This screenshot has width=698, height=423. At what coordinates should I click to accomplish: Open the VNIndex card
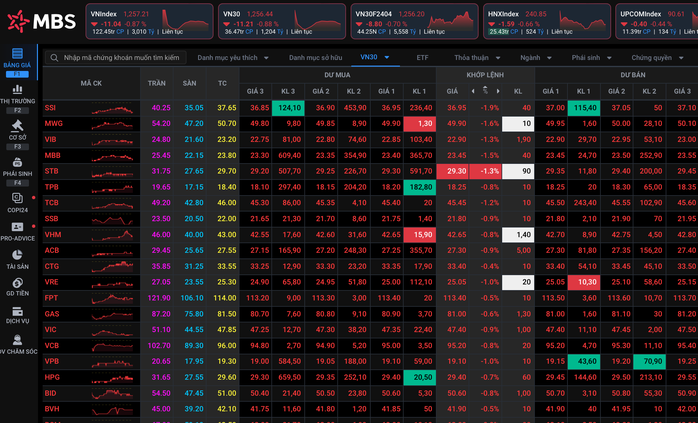pyautogui.click(x=150, y=21)
